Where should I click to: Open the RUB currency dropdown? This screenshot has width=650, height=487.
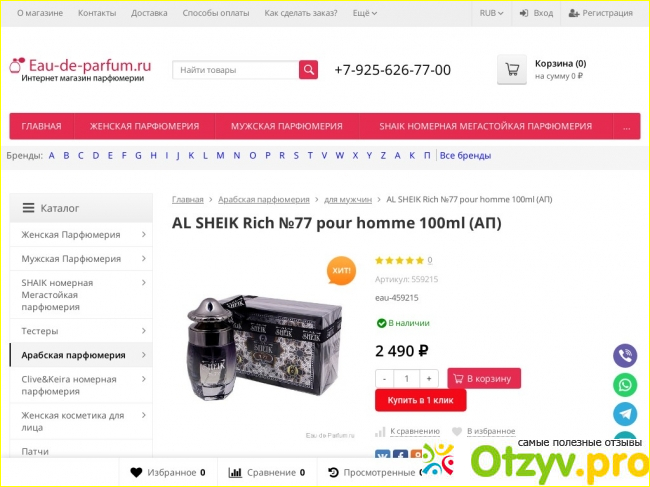[492, 13]
